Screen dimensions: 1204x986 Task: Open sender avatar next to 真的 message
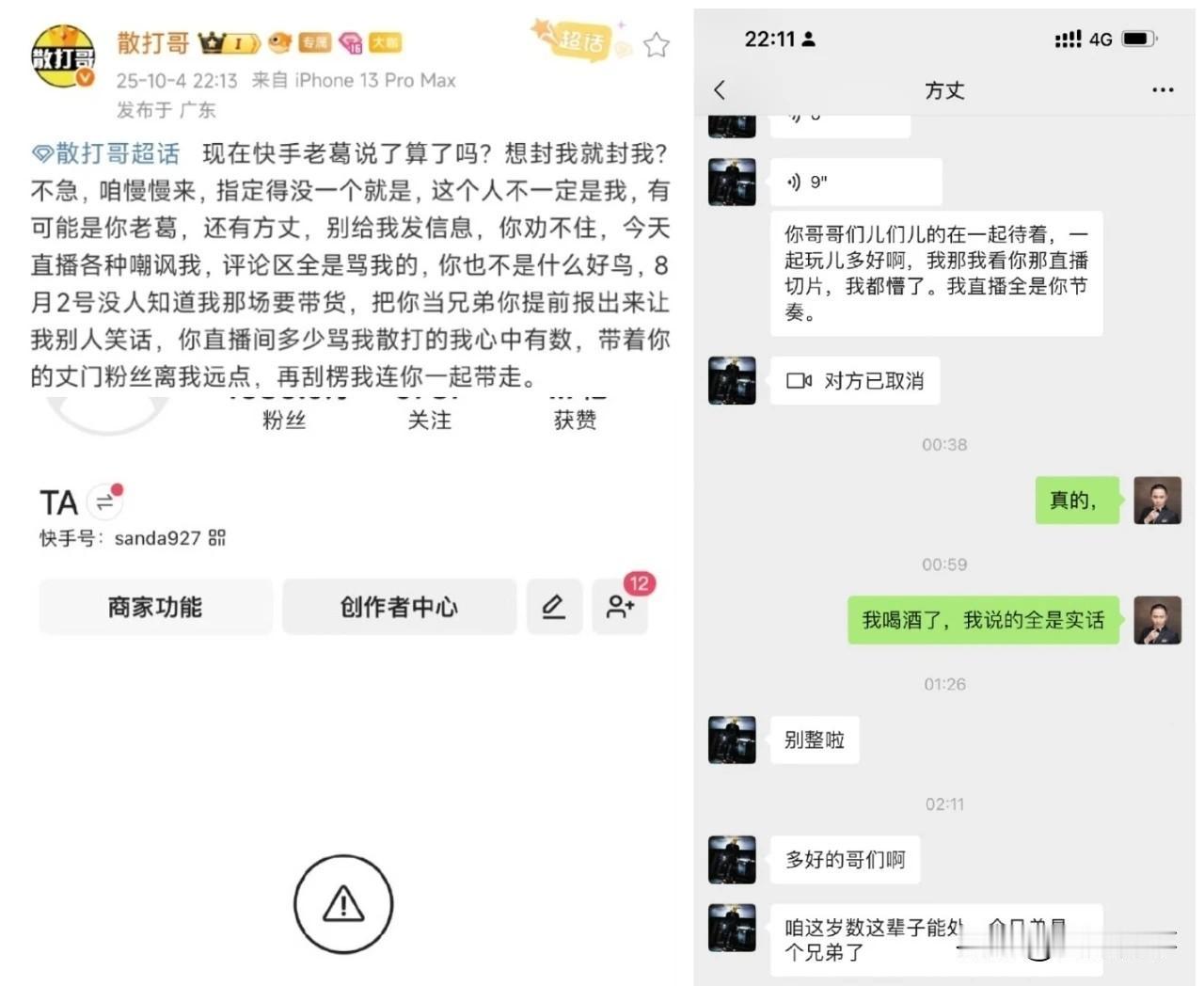pyautogui.click(x=1158, y=500)
